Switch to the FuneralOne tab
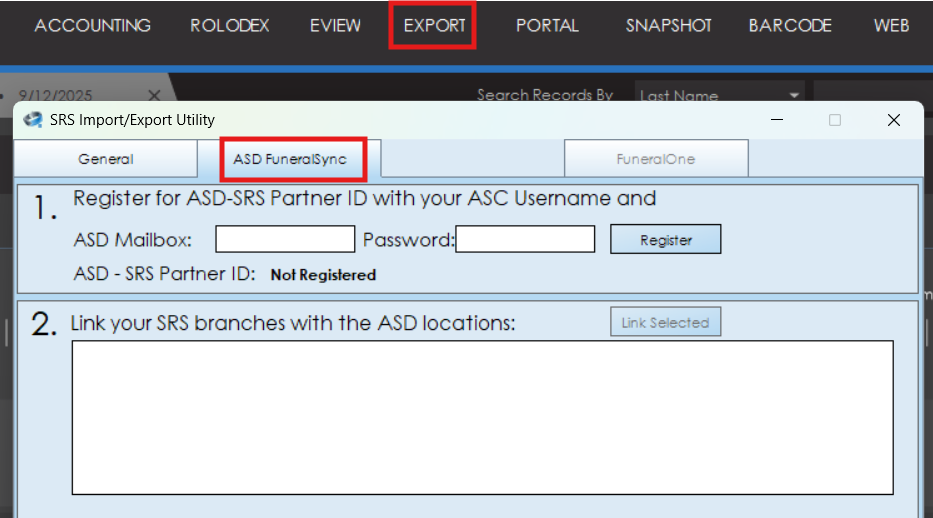Screen dimensions: 933x518 pyautogui.click(x=656, y=159)
